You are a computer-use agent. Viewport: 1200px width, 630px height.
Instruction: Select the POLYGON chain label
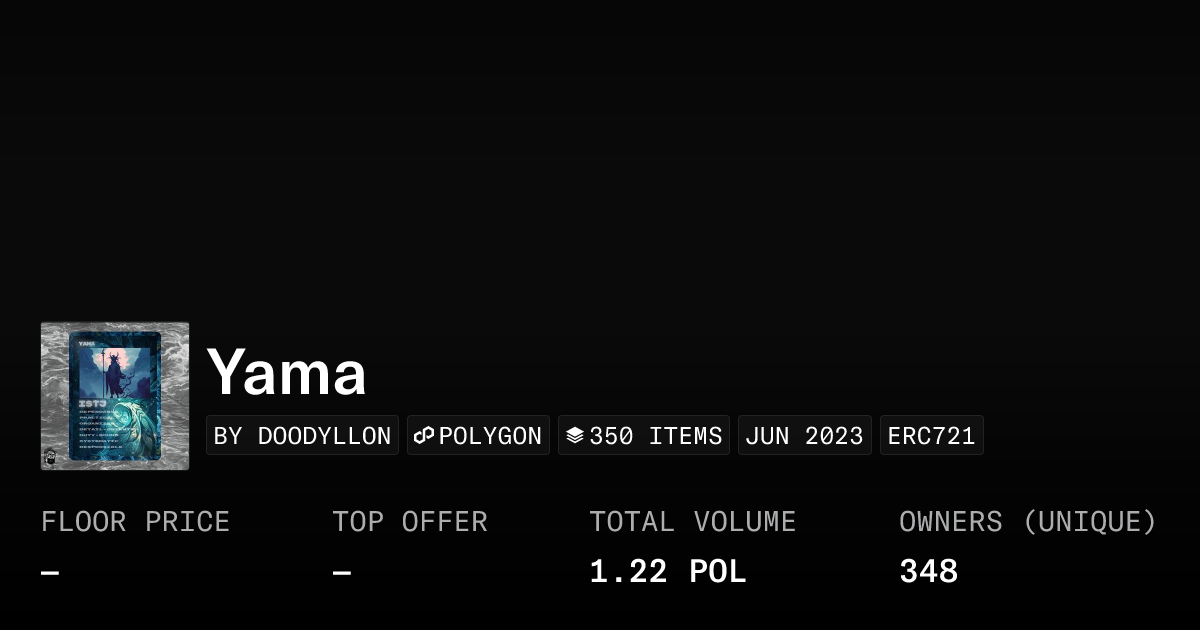pyautogui.click(x=490, y=436)
